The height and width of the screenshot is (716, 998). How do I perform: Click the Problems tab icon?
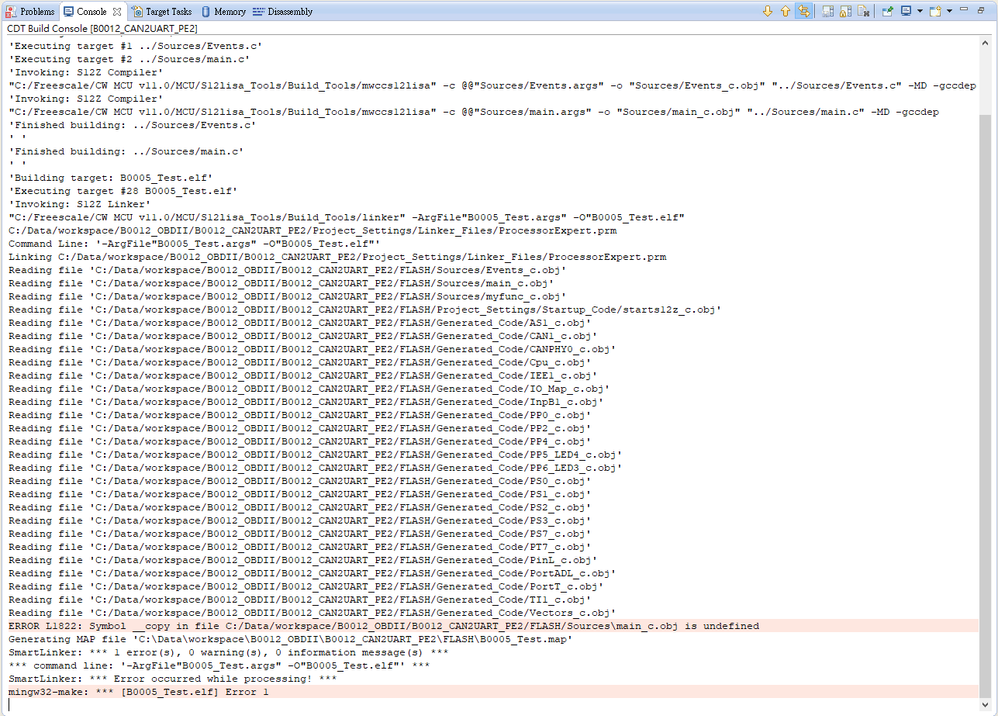(x=11, y=11)
